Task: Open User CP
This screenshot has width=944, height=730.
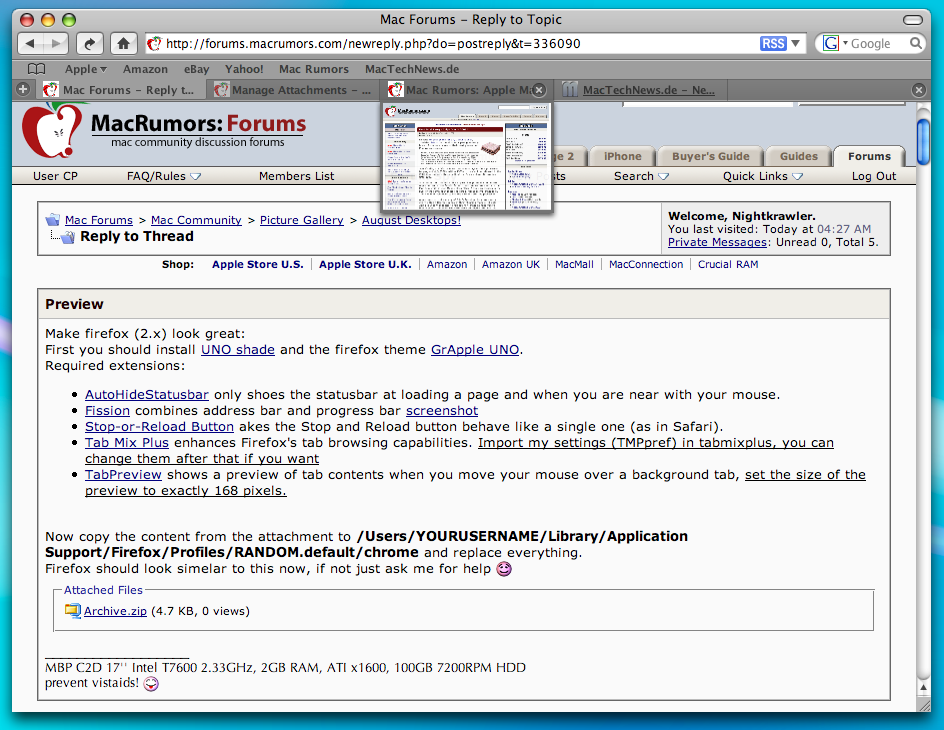Action: click(55, 176)
